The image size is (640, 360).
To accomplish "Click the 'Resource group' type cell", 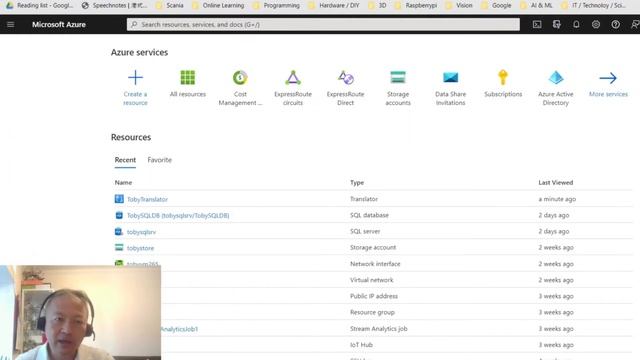I will pyautogui.click(x=372, y=312).
